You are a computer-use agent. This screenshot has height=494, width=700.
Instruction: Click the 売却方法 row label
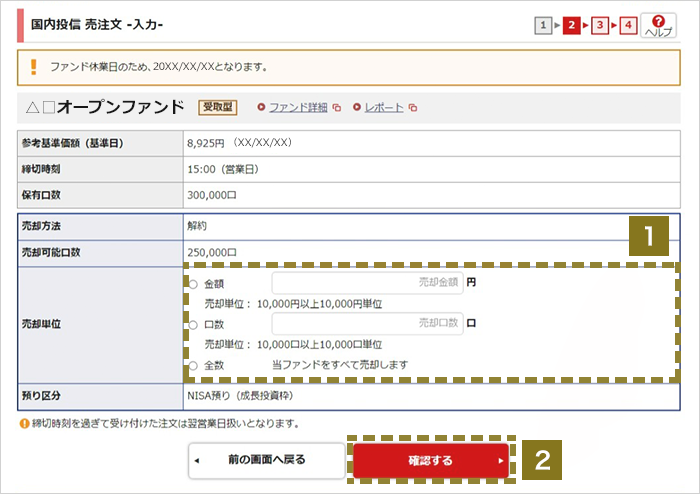click(x=41, y=226)
